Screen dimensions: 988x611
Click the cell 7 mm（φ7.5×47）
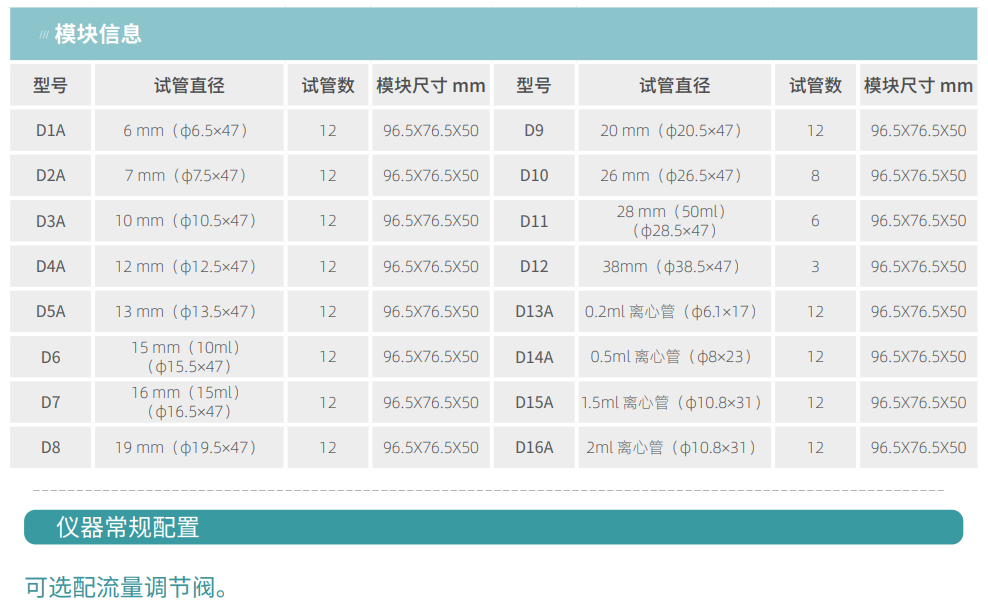coord(189,176)
